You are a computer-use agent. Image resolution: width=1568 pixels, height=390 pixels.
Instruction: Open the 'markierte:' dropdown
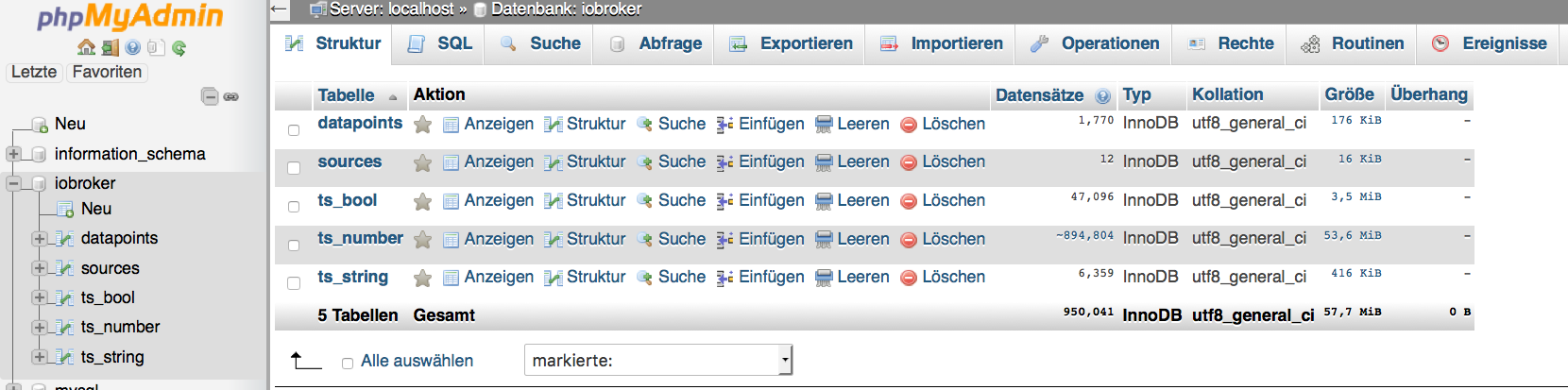[x=657, y=360]
